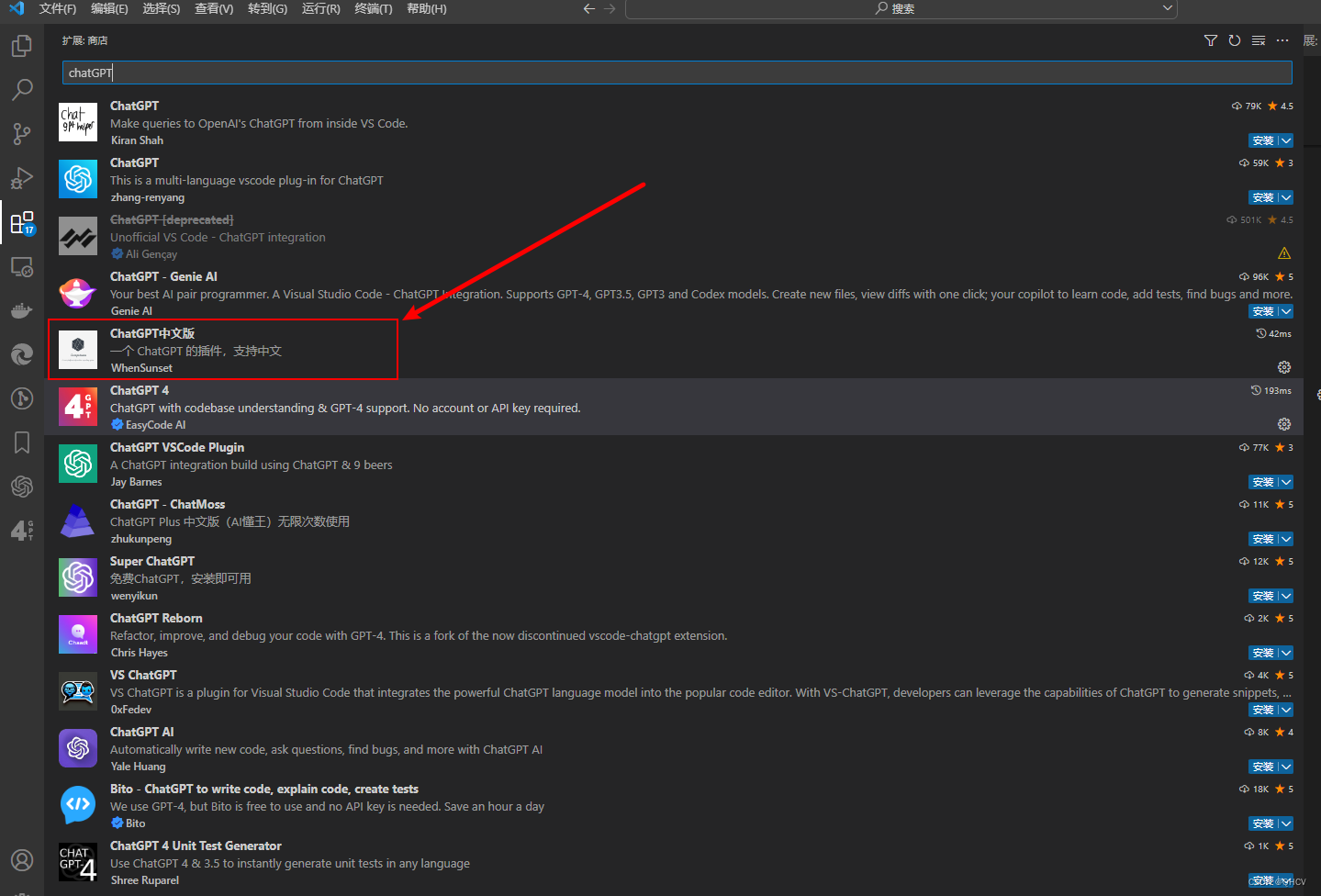Image resolution: width=1321 pixels, height=896 pixels.
Task: Select ChatGPT 4 Unit Test Generator entry
Action: (676, 862)
